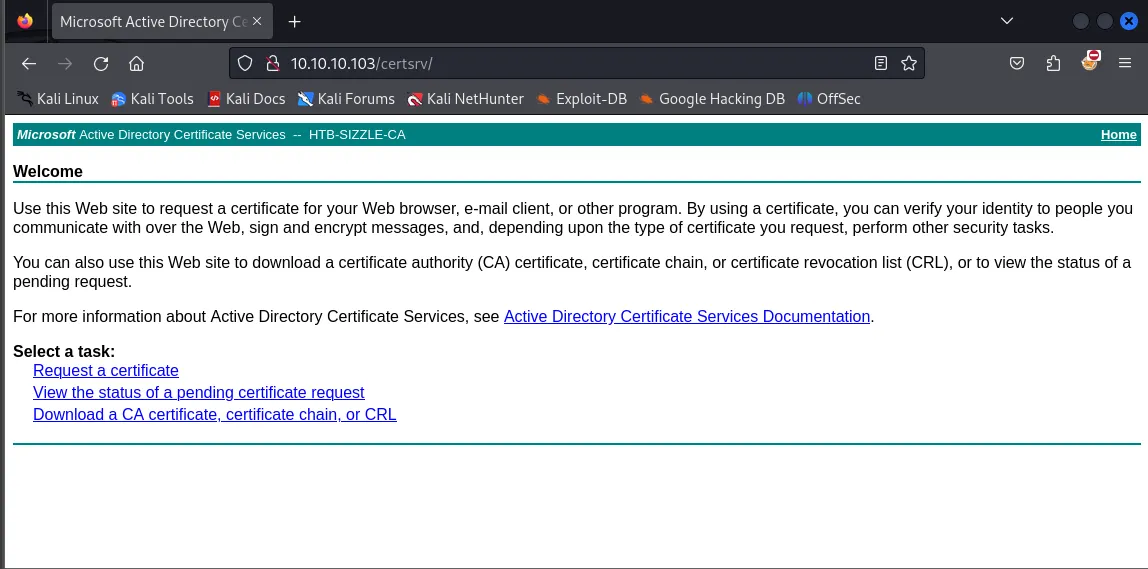Viewport: 1148px width, 569px height.
Task: Open Exploit-DB bookmark
Action: click(x=581, y=99)
